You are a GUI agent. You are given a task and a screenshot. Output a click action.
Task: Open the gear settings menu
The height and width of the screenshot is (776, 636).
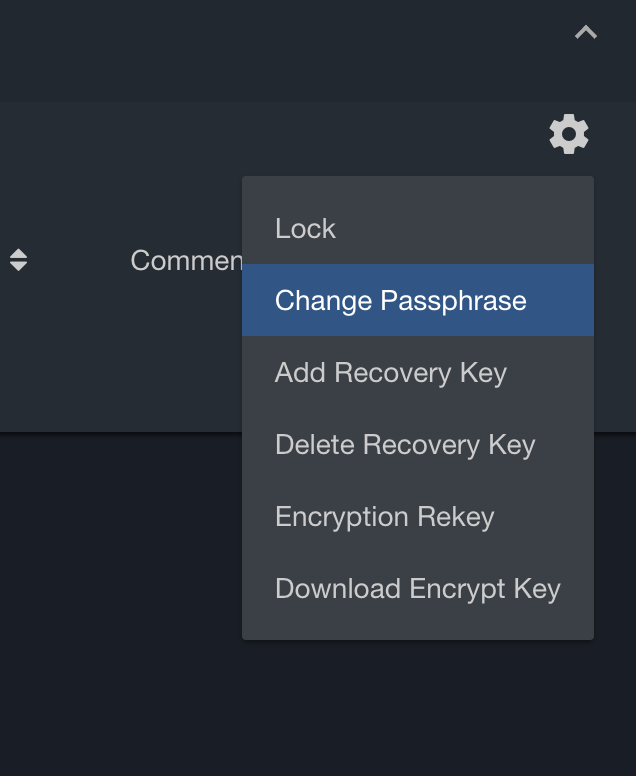569,134
